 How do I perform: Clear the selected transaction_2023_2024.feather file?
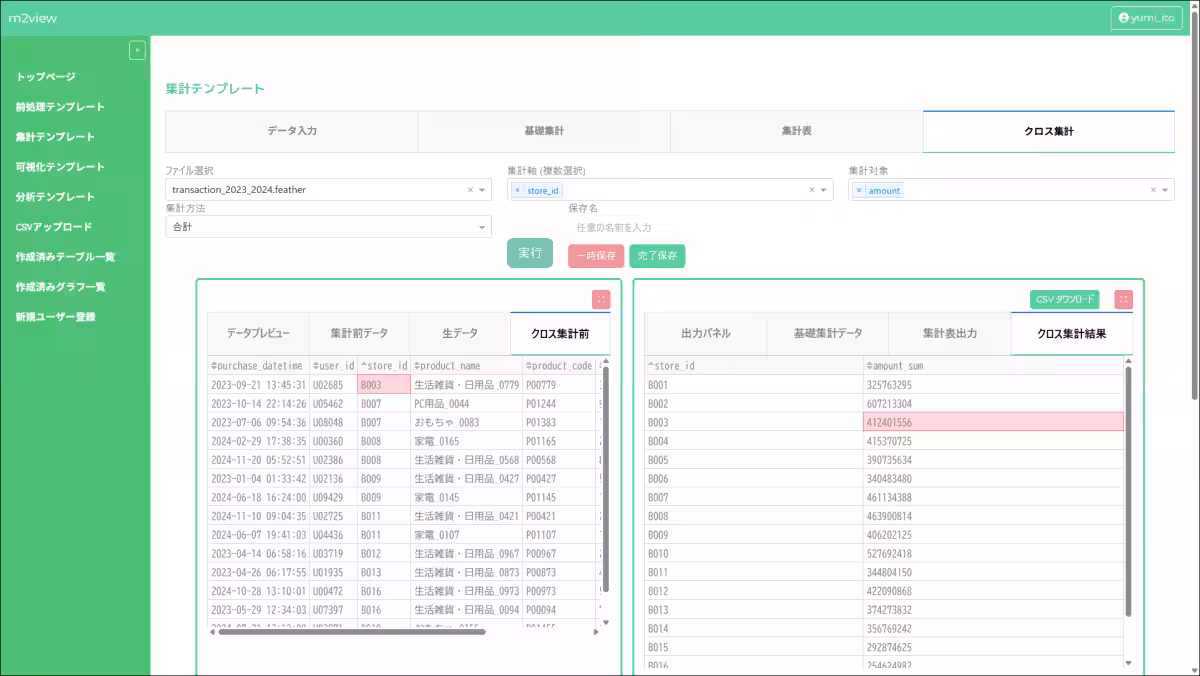470,190
